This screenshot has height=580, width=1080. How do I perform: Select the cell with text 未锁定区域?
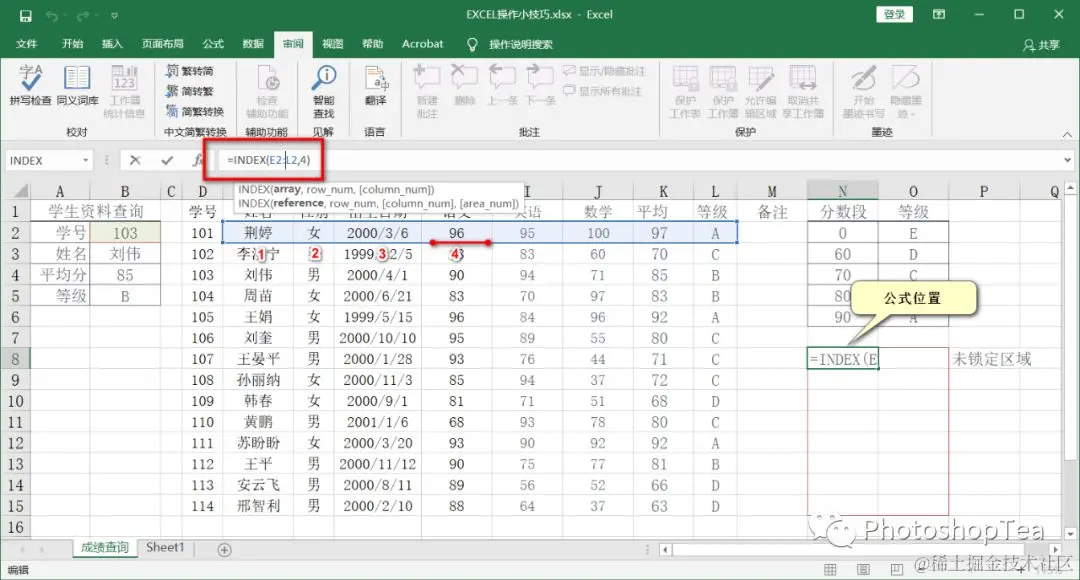click(x=991, y=359)
